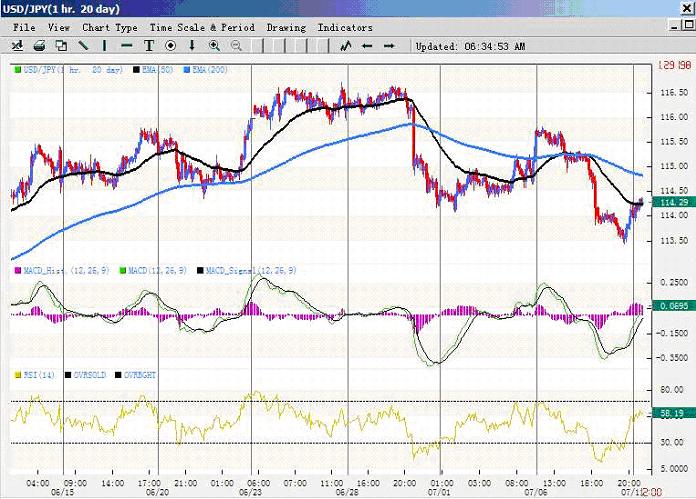
Task: Expand the Chart Type menu
Action: point(110,28)
